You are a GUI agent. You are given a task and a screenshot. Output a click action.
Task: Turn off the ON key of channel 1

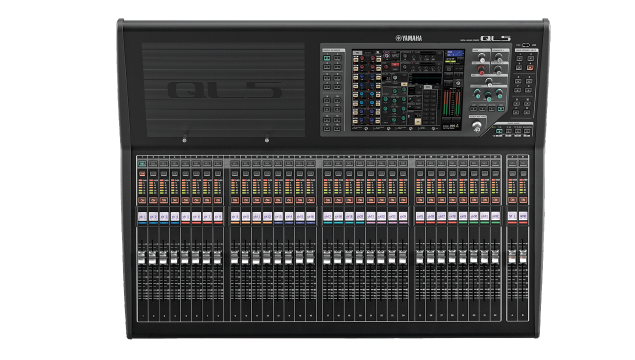pos(142,200)
